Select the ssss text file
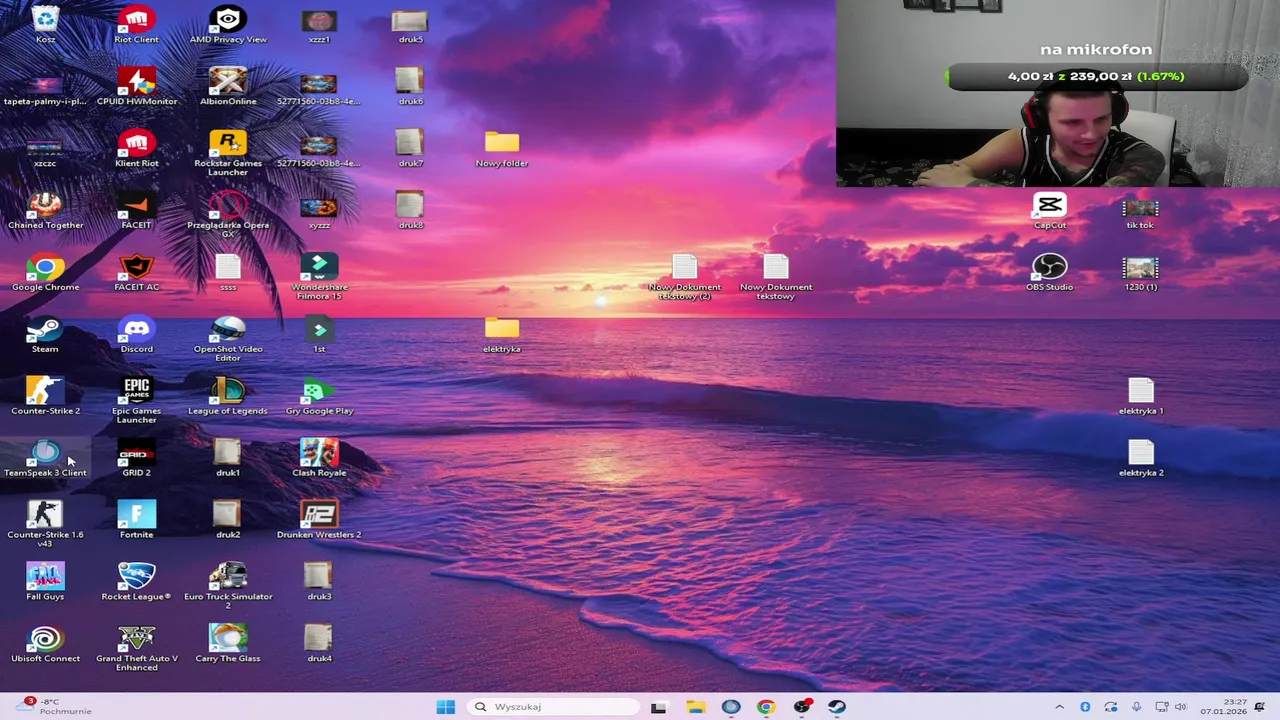1280x720 pixels. point(228,274)
